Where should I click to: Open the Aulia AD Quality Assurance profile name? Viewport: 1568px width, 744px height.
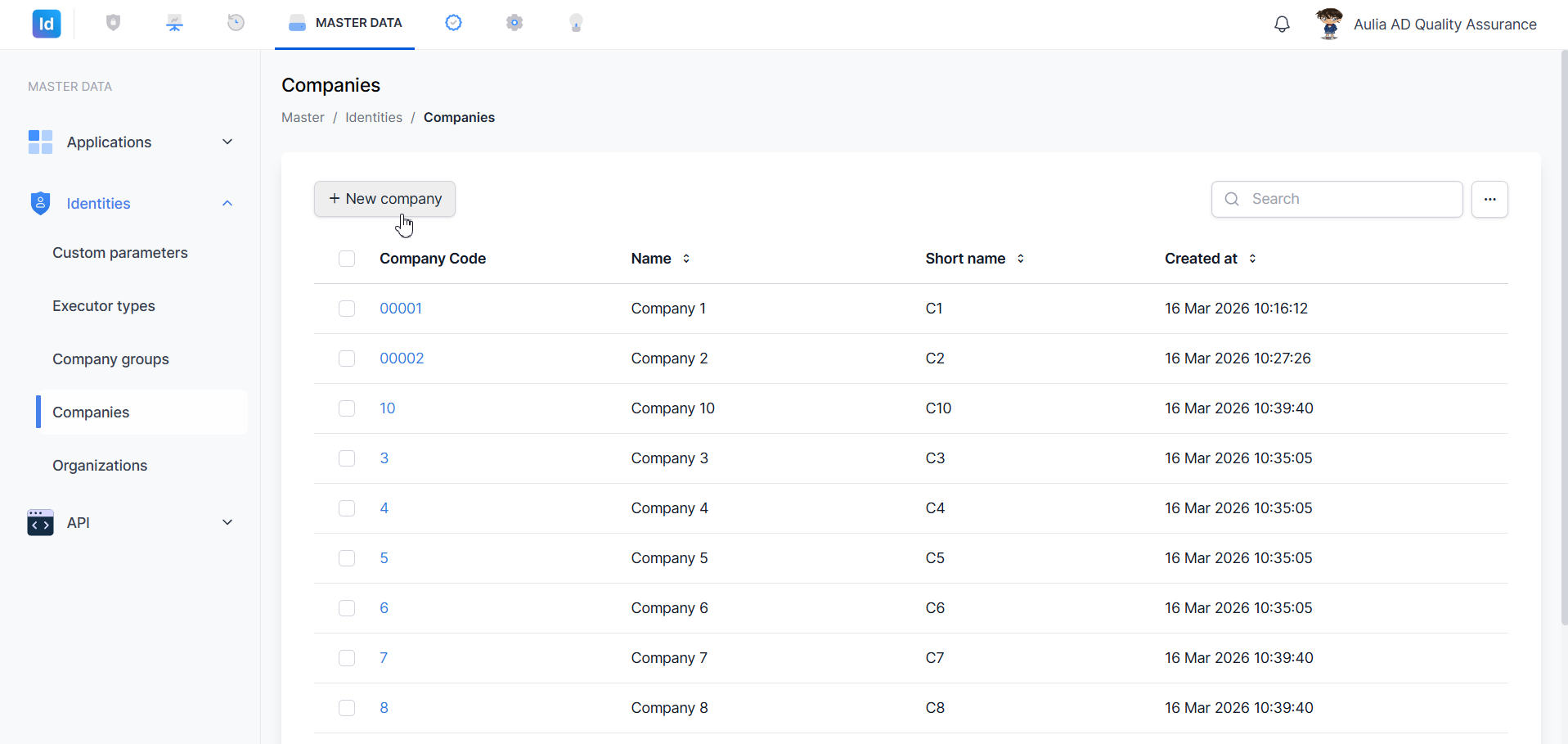click(x=1444, y=25)
